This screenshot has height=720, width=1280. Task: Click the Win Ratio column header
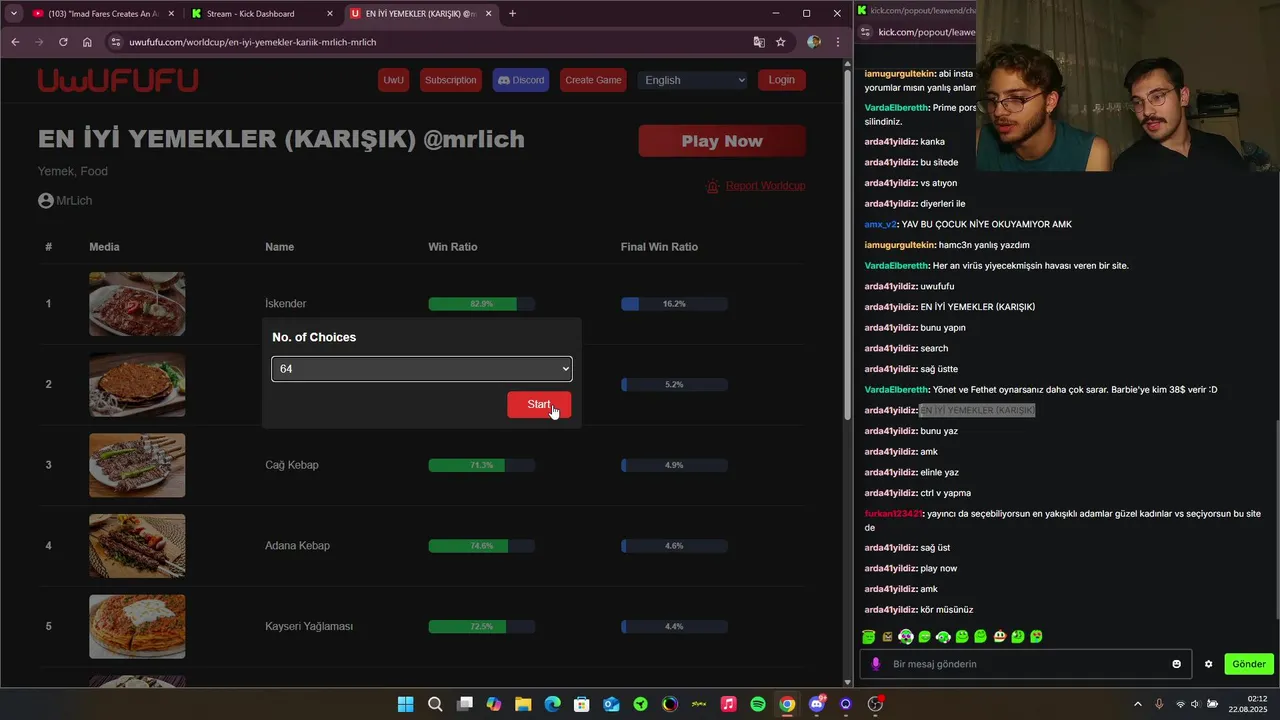pyautogui.click(x=452, y=247)
